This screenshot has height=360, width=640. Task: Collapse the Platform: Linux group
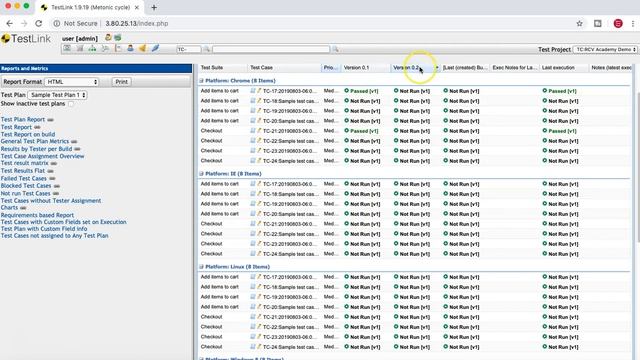pos(201,267)
